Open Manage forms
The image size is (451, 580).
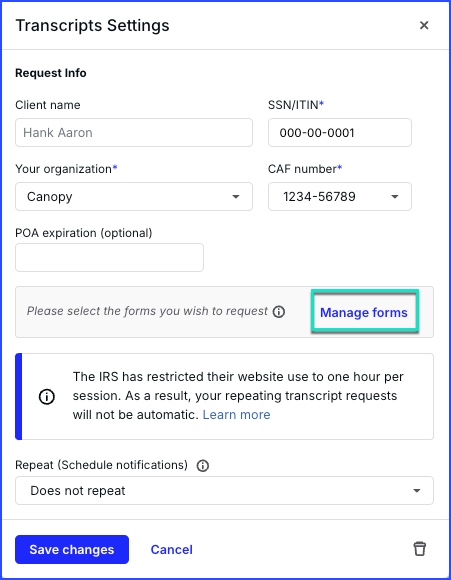click(364, 313)
